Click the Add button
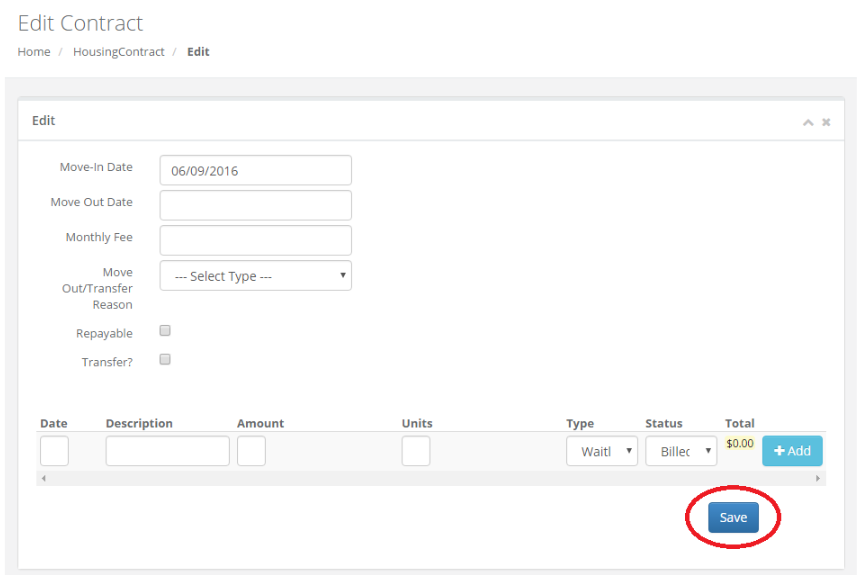Viewport: 857px width, 575px height. [x=792, y=451]
